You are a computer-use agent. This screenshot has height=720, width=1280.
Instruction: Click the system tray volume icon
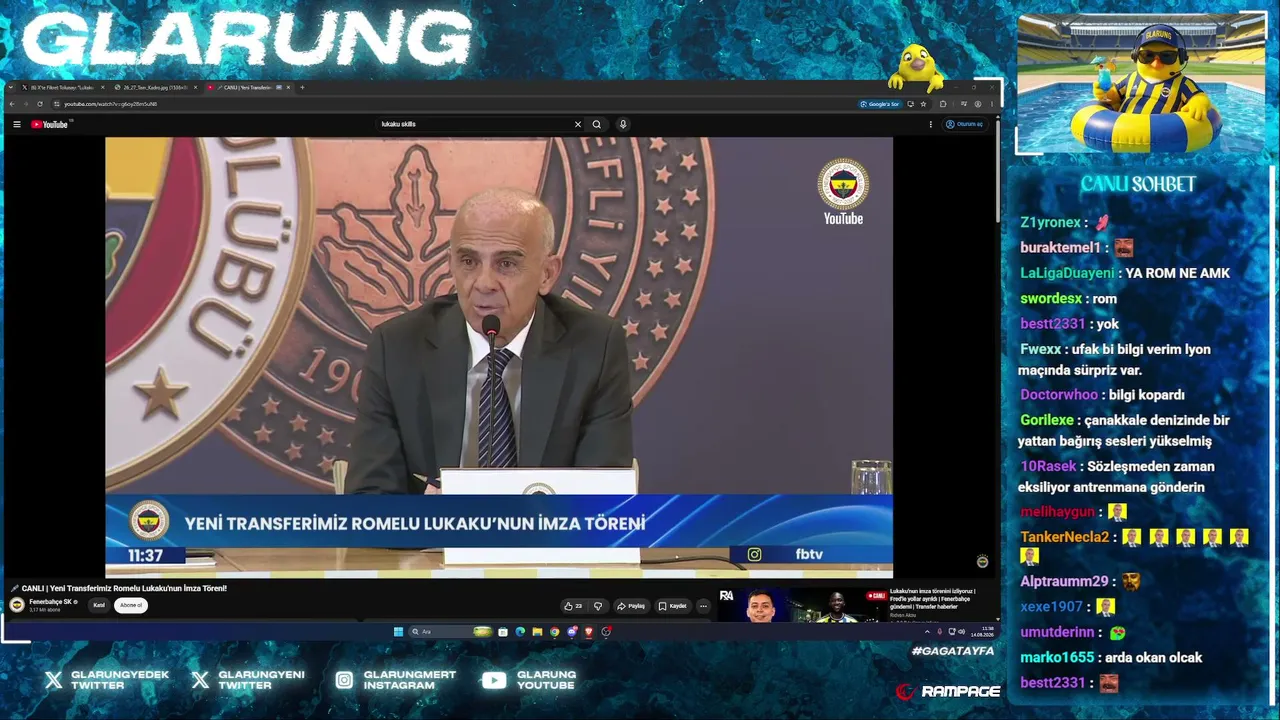(x=961, y=632)
